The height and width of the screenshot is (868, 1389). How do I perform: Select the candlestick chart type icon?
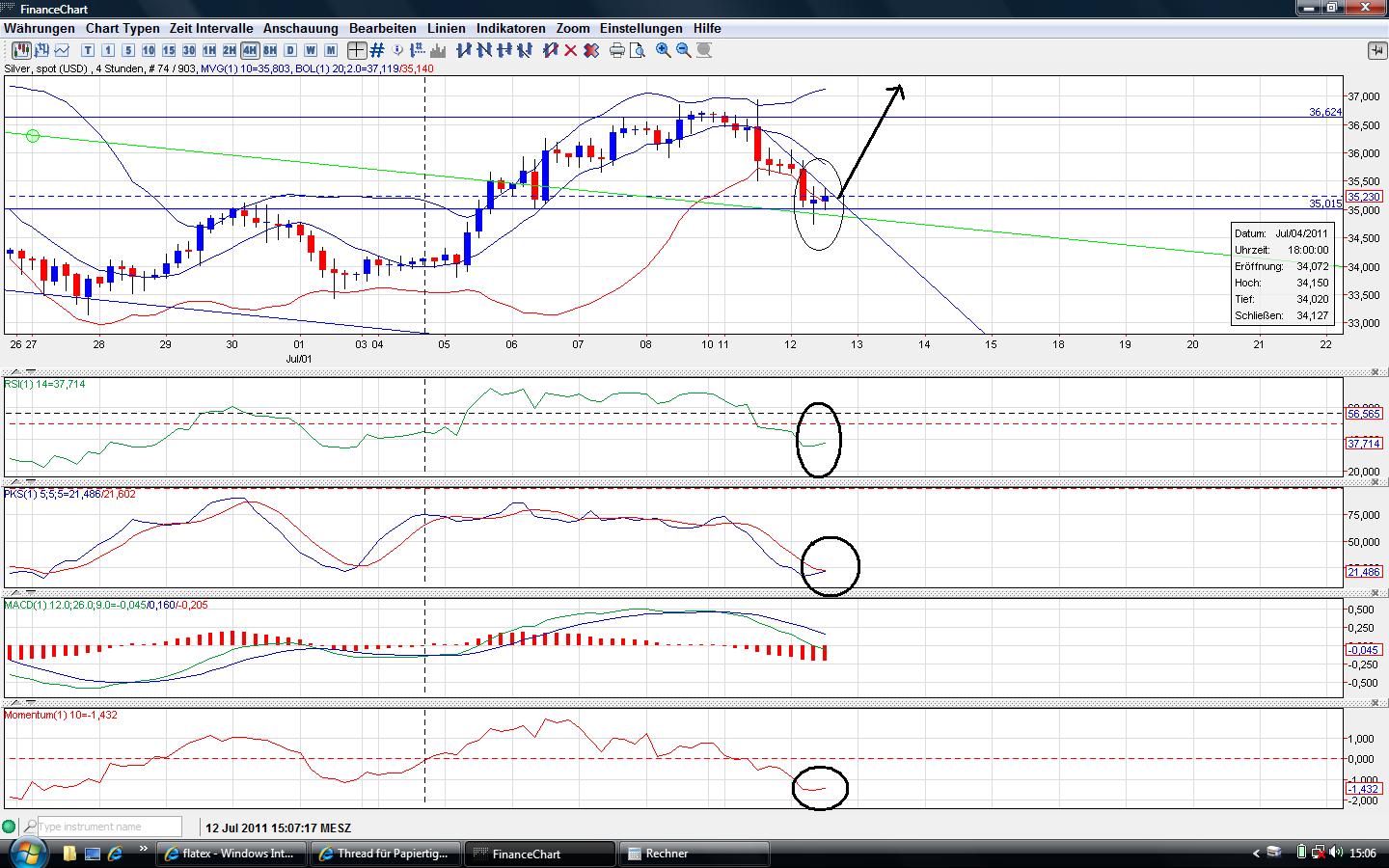point(20,50)
